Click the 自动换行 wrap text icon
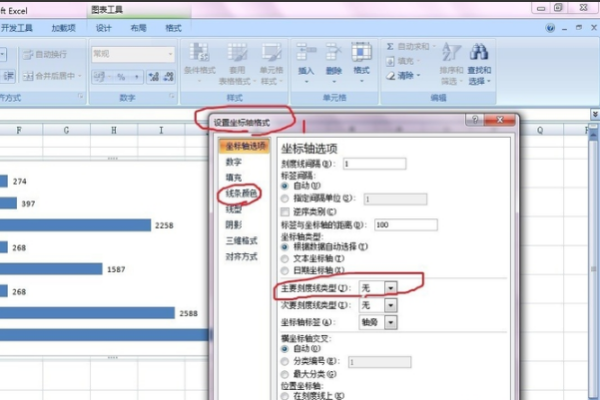600x400 pixels. coord(28,54)
